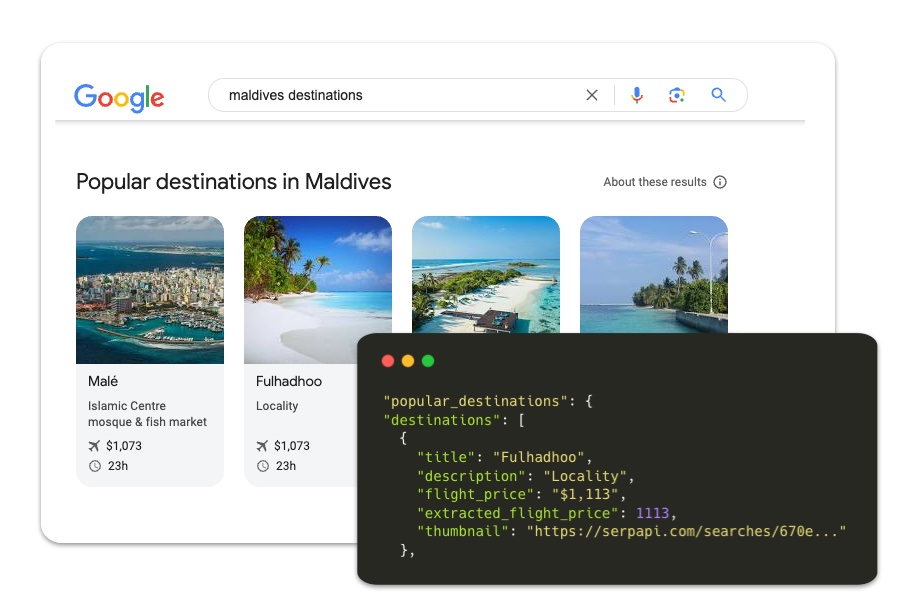Viewport: 900px width, 600px height.
Task: Click inside the maldives destinations search field
Action: pyautogui.click(x=350, y=94)
